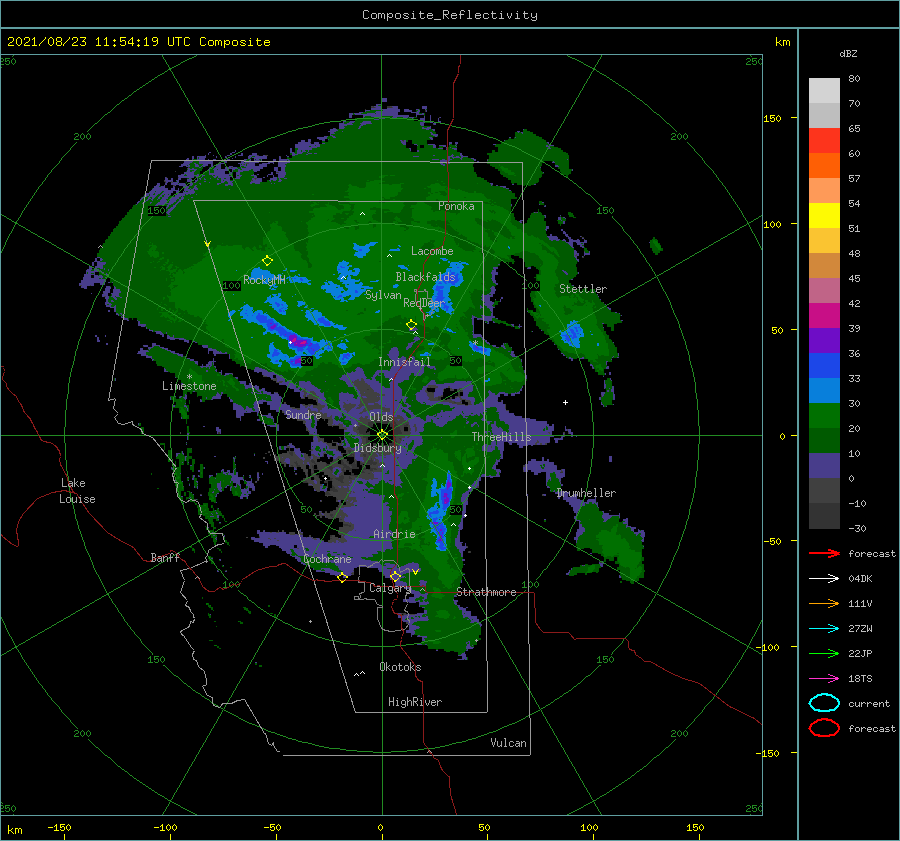The image size is (900, 841).
Task: Click the yellow diamond marker near Cochrane
Action: pos(342,577)
